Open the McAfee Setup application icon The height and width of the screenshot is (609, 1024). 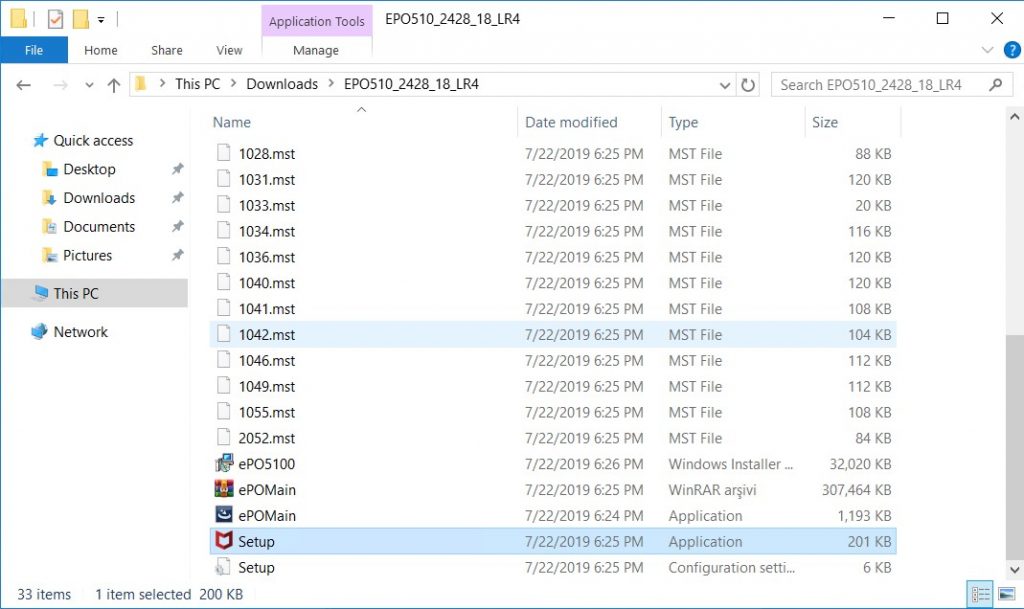[x=224, y=541]
